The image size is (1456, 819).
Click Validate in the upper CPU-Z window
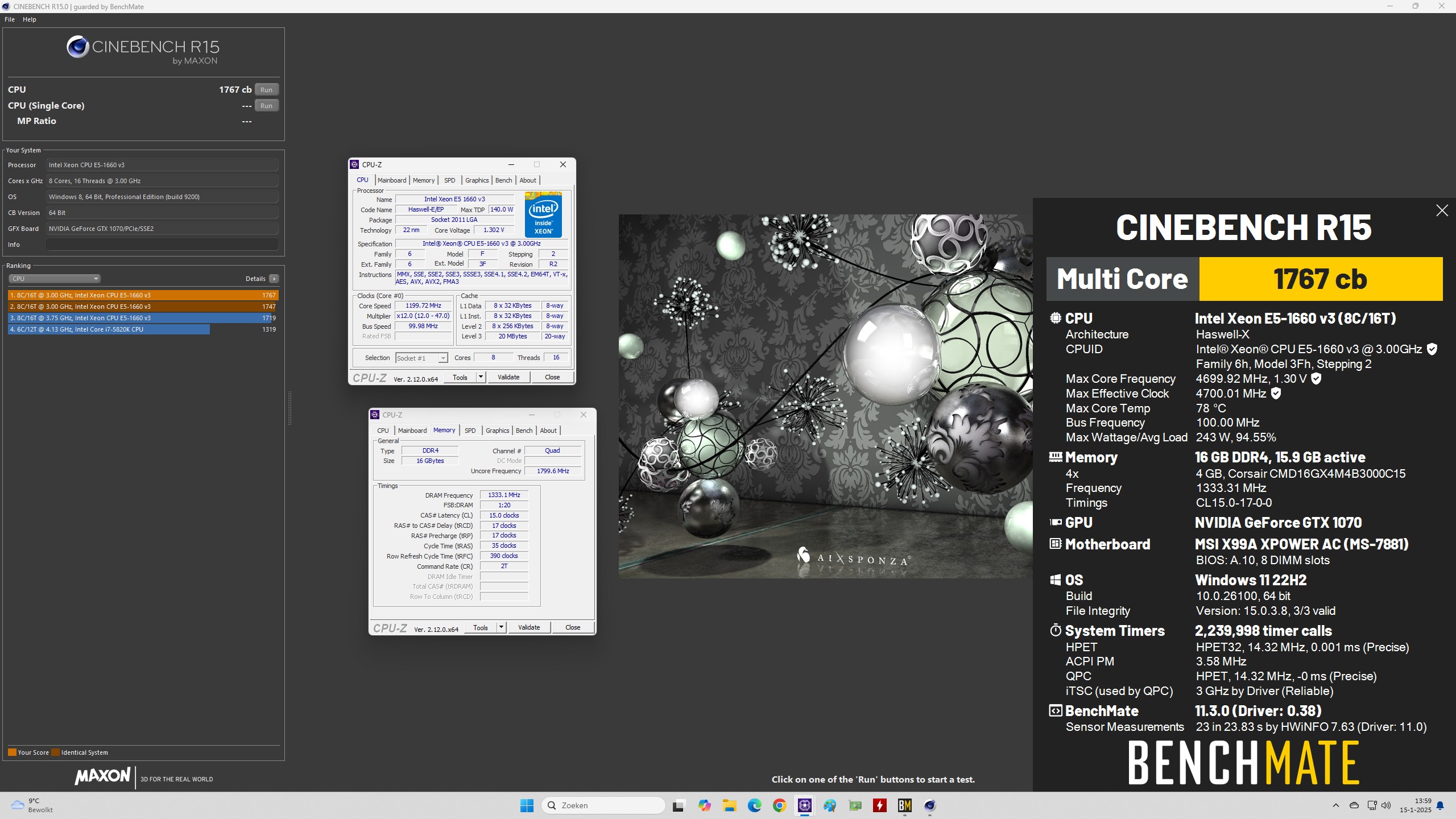508,377
